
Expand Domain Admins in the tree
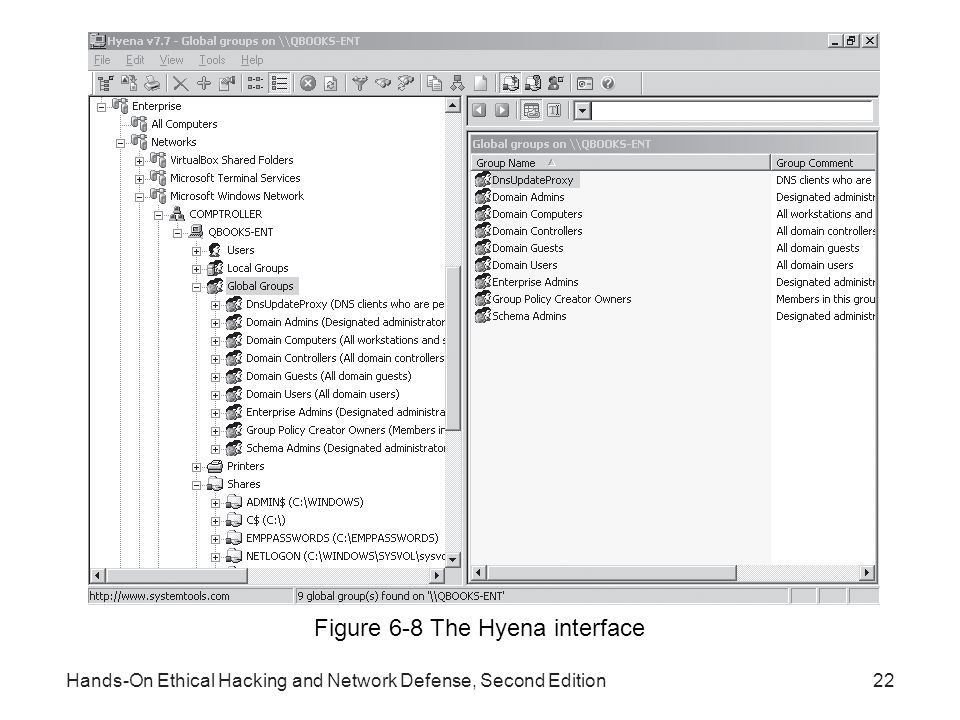(216, 323)
